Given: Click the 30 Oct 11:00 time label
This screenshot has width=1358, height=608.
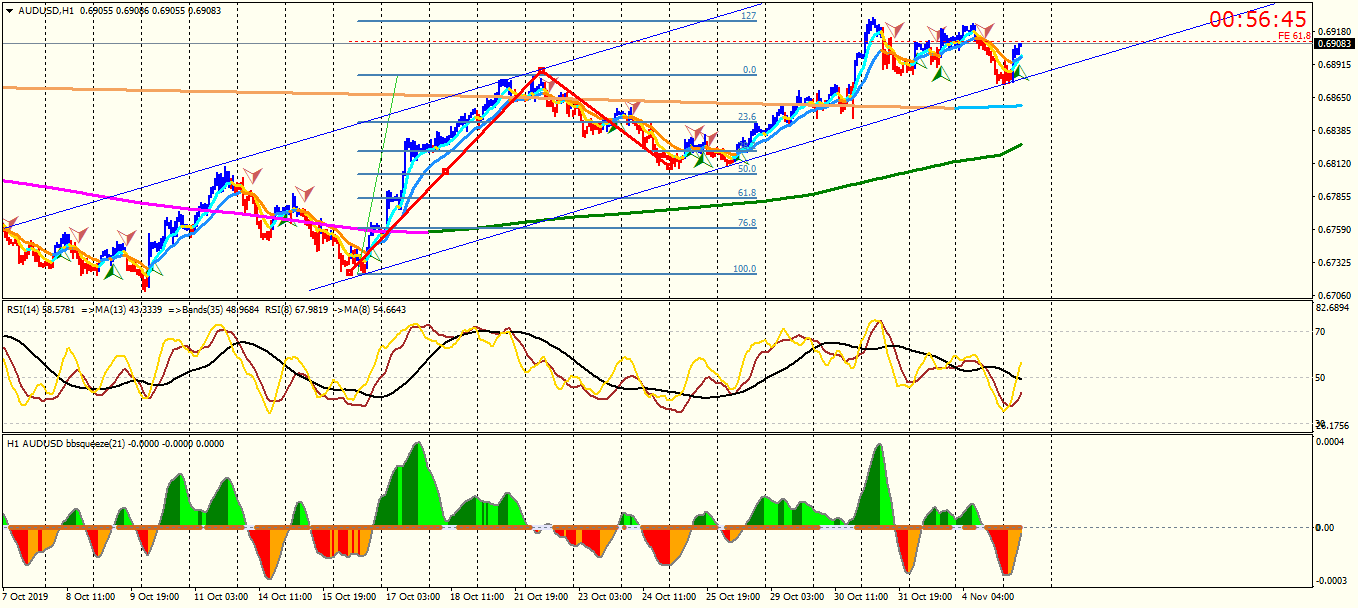Looking at the screenshot, I should 861,597.
